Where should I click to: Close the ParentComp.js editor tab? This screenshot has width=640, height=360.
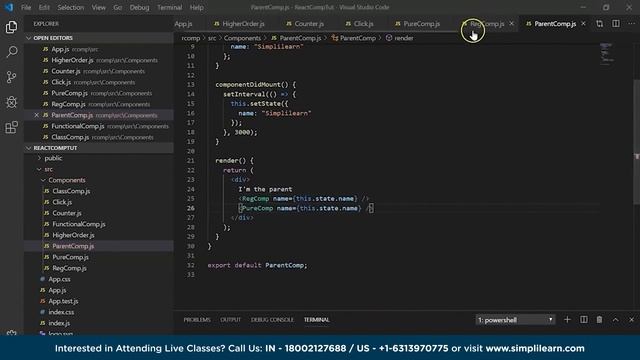(x=583, y=24)
